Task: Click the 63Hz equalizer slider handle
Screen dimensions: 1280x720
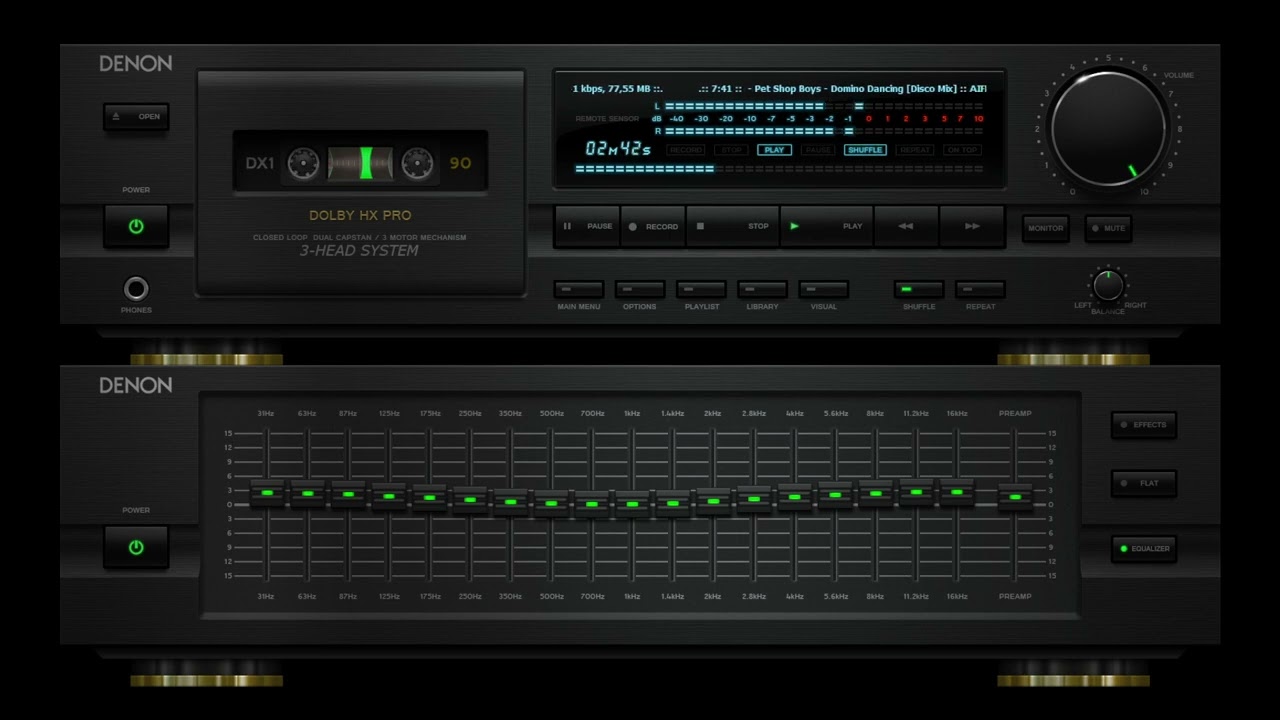Action: (x=308, y=494)
